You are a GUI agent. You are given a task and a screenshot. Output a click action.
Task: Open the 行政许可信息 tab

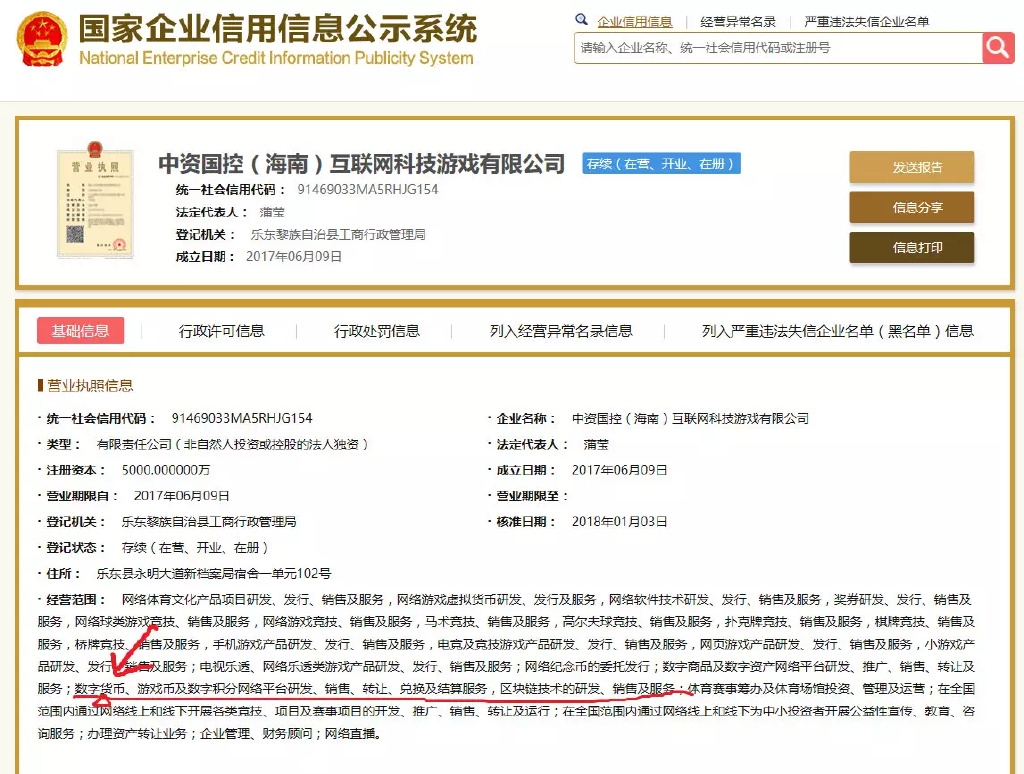tap(221, 331)
